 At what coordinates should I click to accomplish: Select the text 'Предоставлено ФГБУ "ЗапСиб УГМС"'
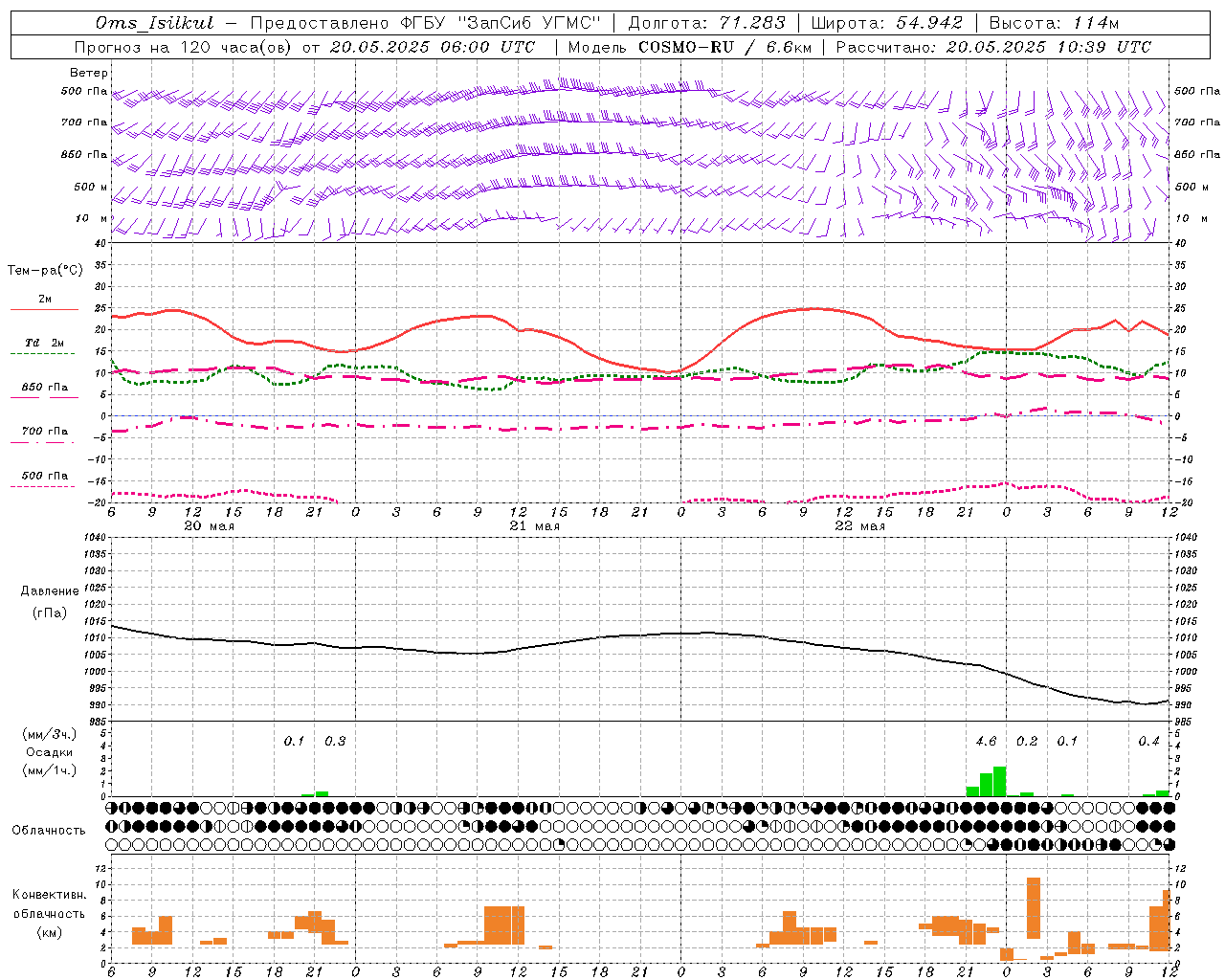click(425, 23)
